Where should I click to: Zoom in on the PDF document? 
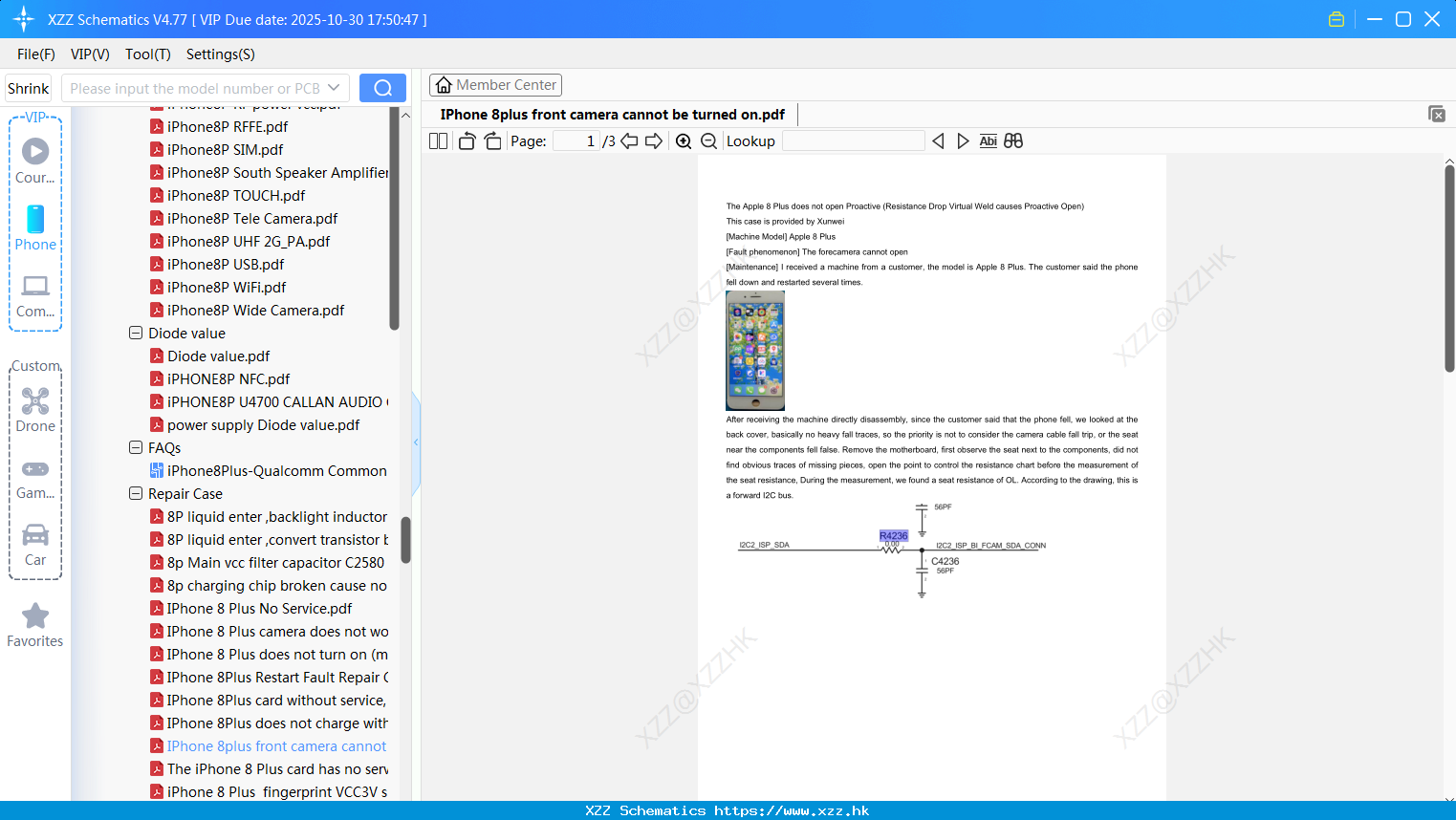coord(684,141)
